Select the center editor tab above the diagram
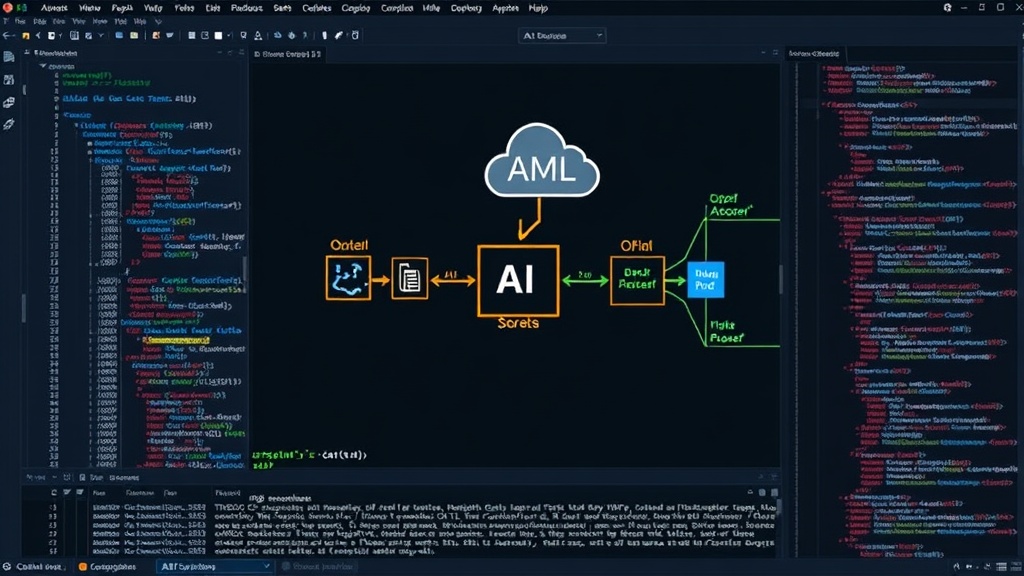1024x576 pixels. 287,54
